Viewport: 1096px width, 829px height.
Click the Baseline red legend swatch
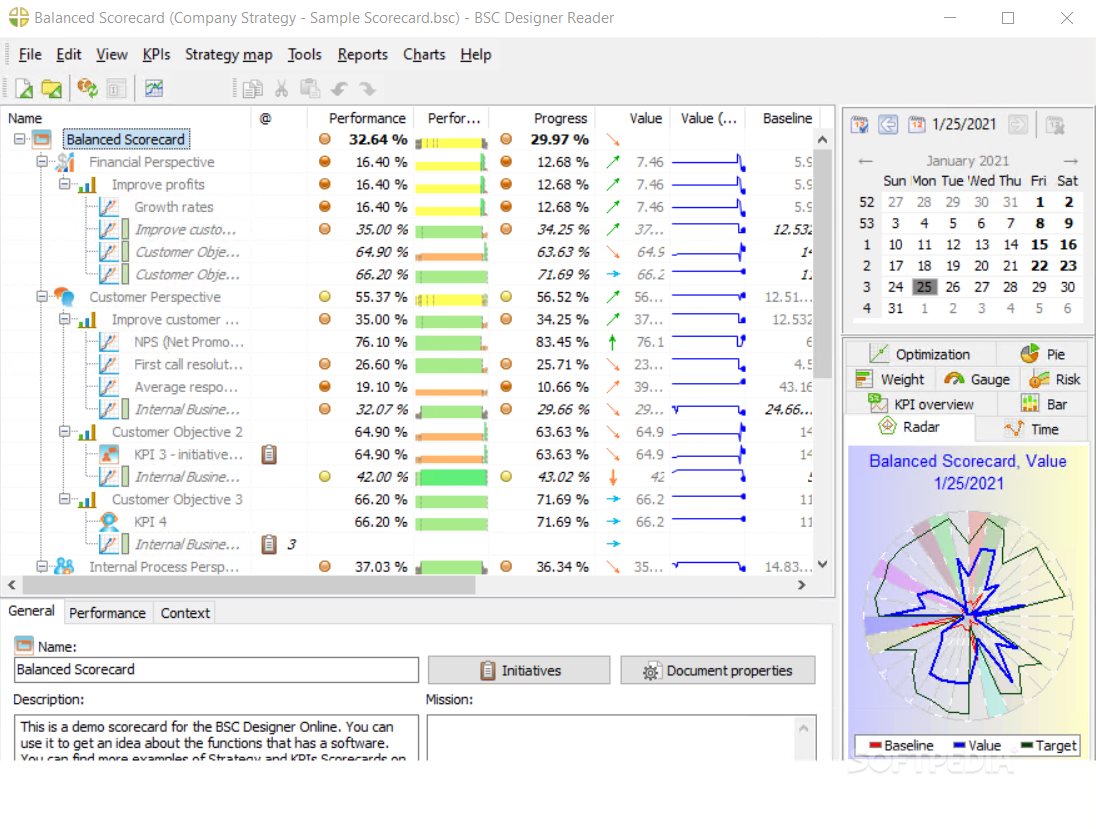(x=875, y=745)
